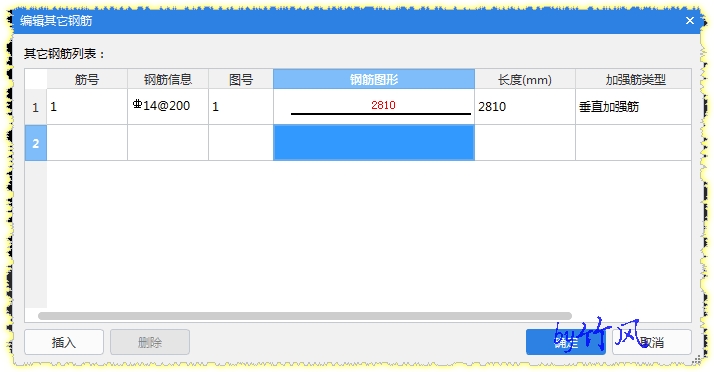The height and width of the screenshot is (372, 714).
Task: Select the 钢筋信息 column header
Action: click(168, 79)
